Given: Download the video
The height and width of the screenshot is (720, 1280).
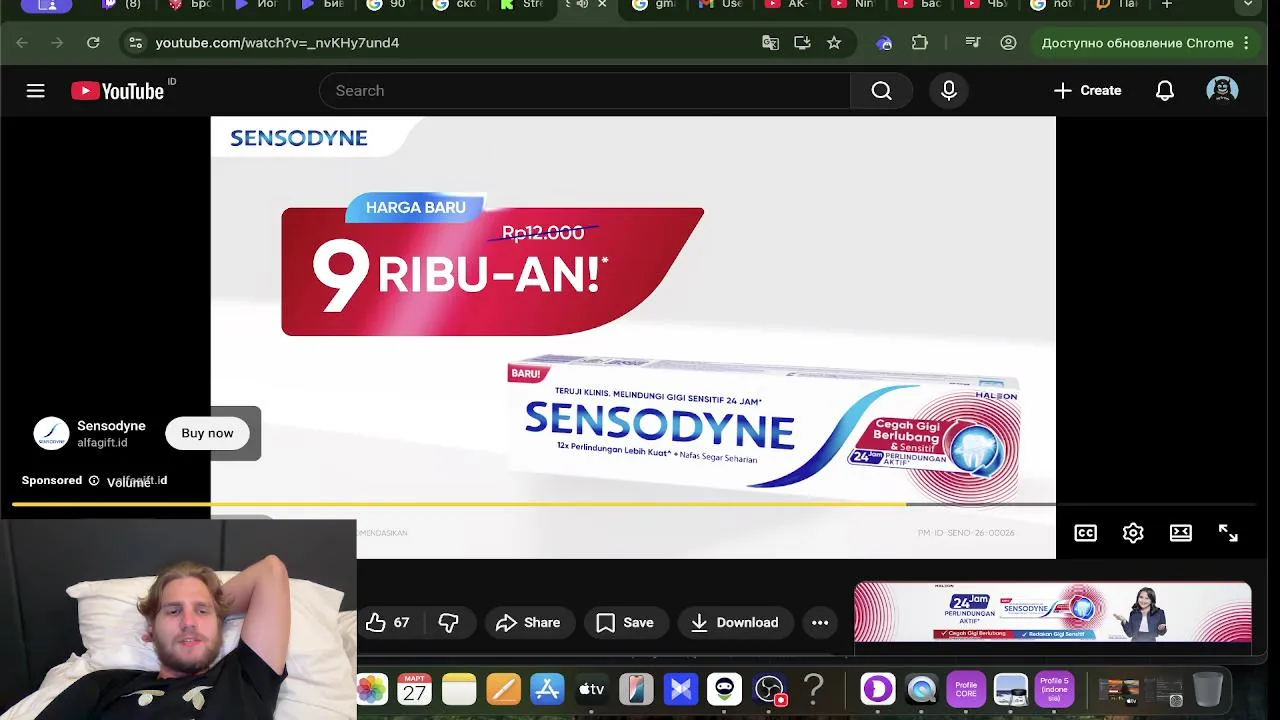Looking at the screenshot, I should click(735, 622).
